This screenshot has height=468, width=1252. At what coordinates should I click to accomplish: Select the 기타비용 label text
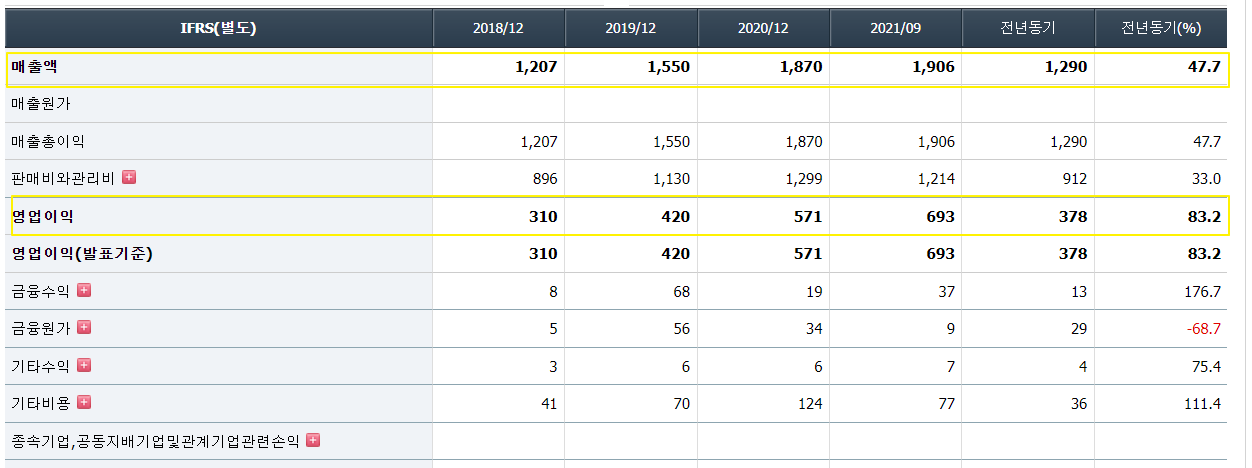click(41, 403)
